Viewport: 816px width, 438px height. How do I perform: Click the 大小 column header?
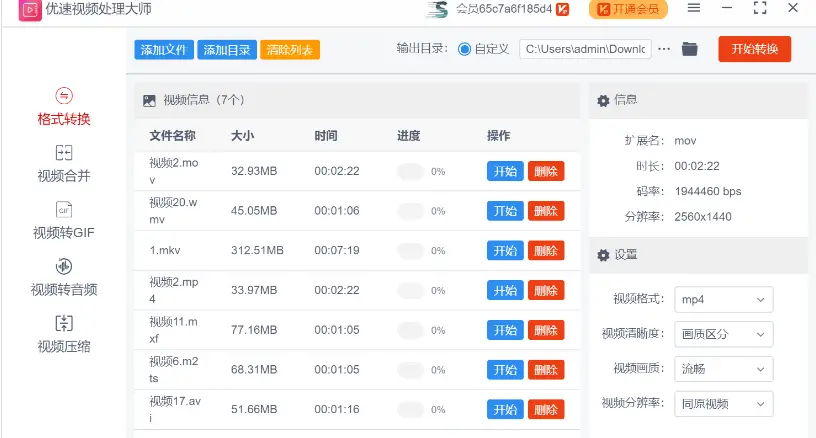pos(243,136)
